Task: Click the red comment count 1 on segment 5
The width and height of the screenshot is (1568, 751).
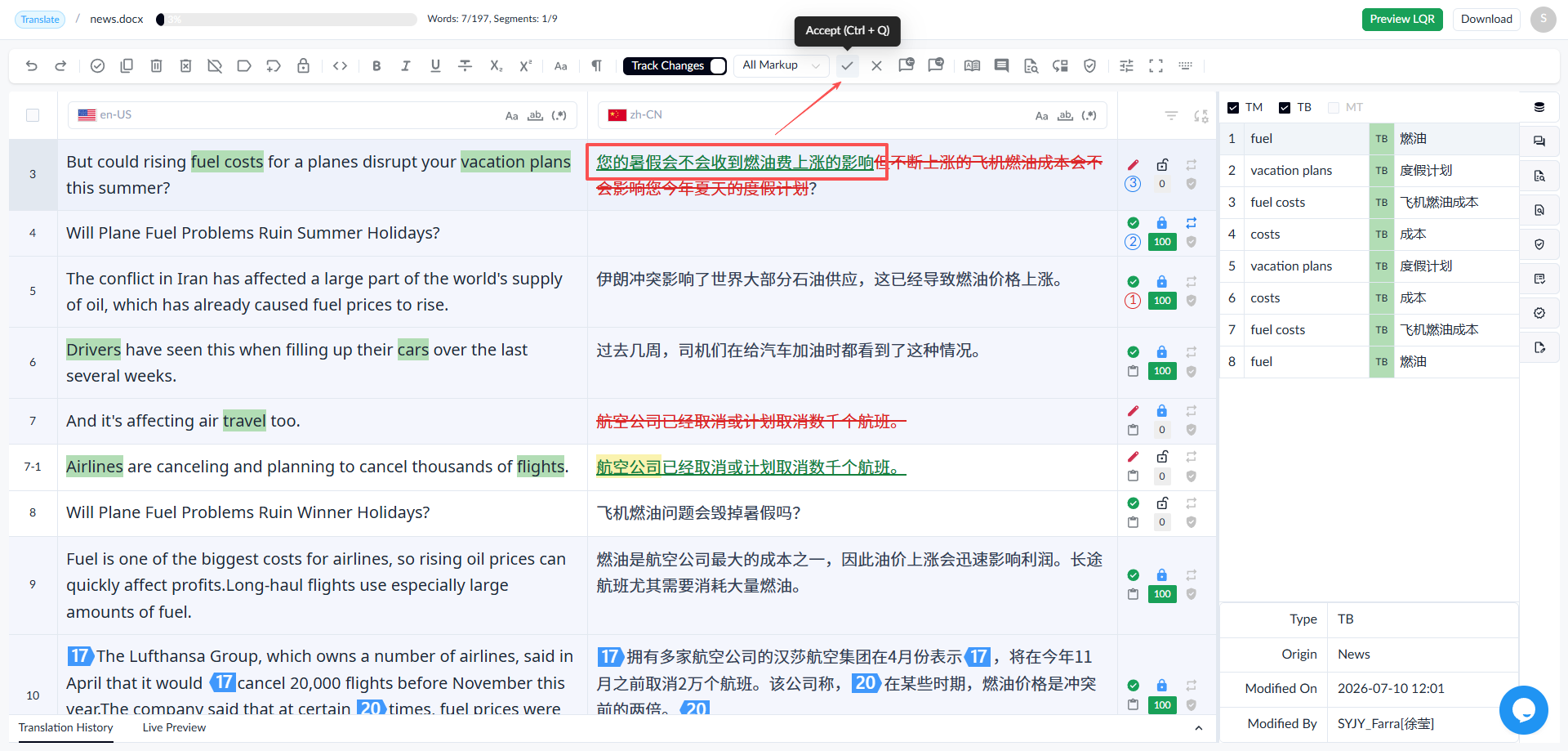Action: (1133, 301)
